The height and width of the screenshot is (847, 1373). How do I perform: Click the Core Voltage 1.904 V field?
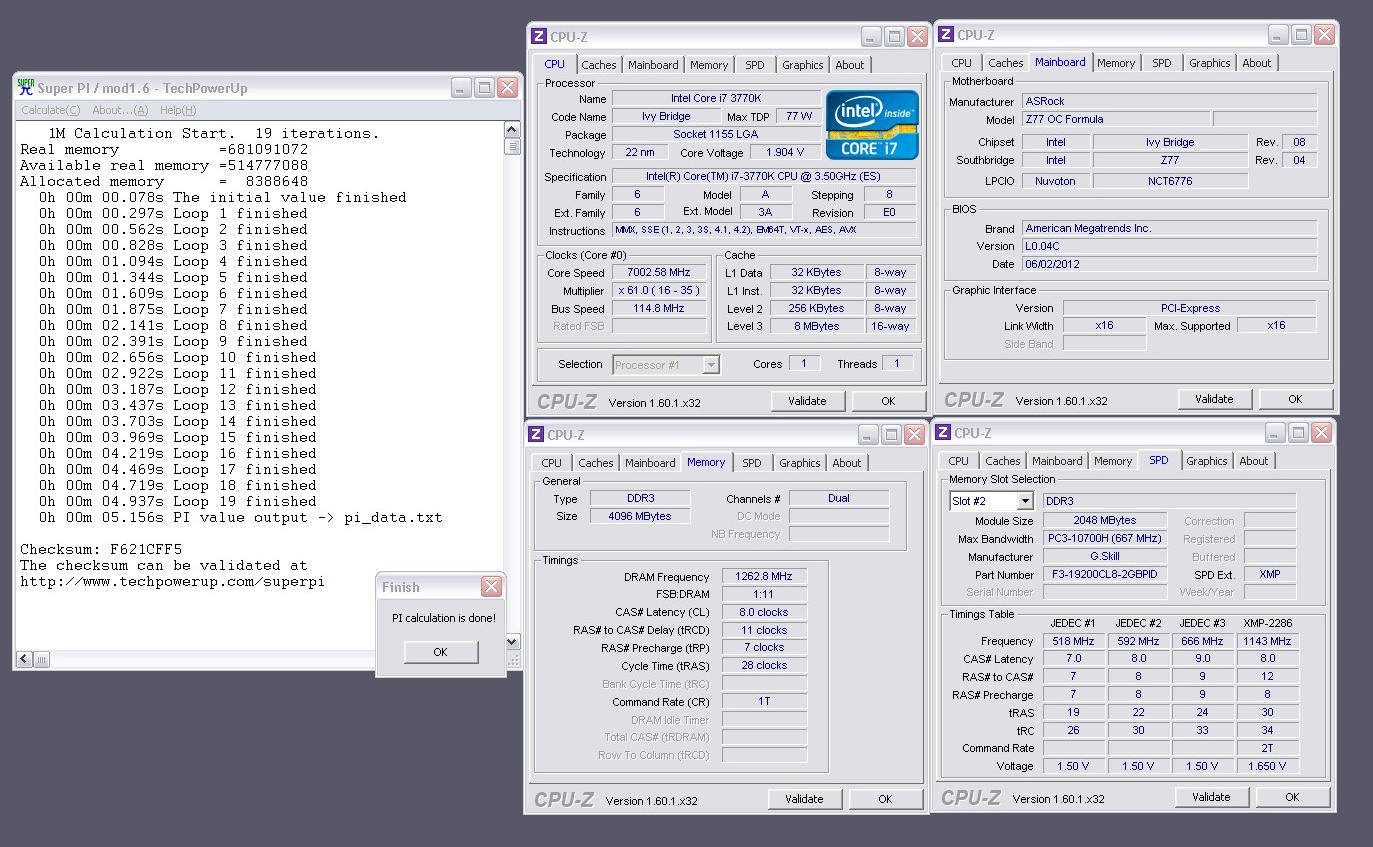[x=784, y=153]
